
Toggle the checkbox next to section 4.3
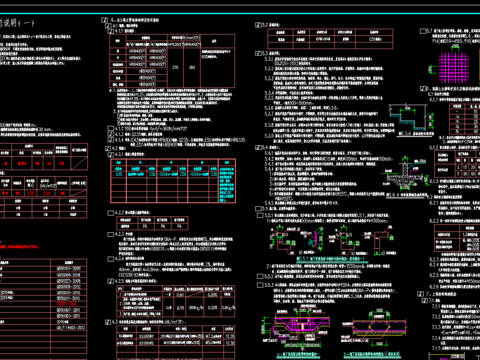(x=108, y=322)
